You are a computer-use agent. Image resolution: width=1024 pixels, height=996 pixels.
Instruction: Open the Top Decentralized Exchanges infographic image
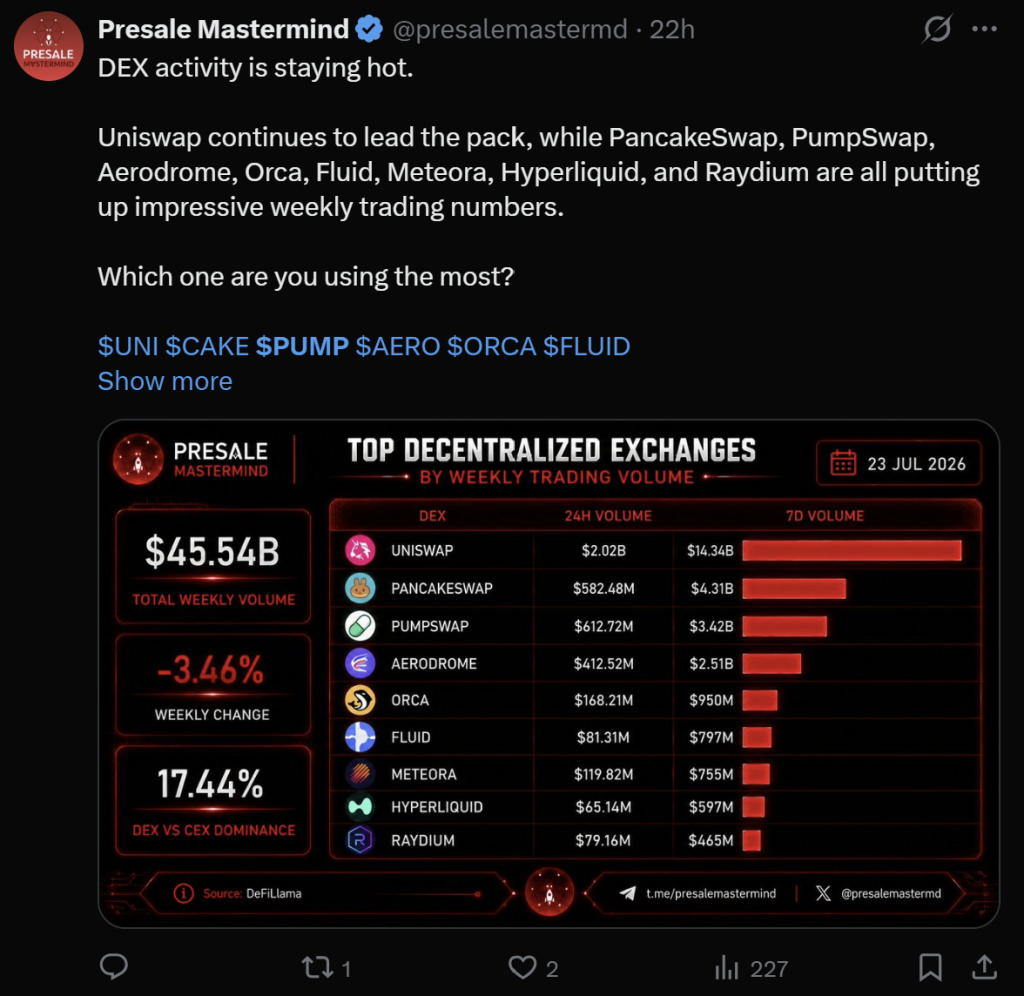549,673
